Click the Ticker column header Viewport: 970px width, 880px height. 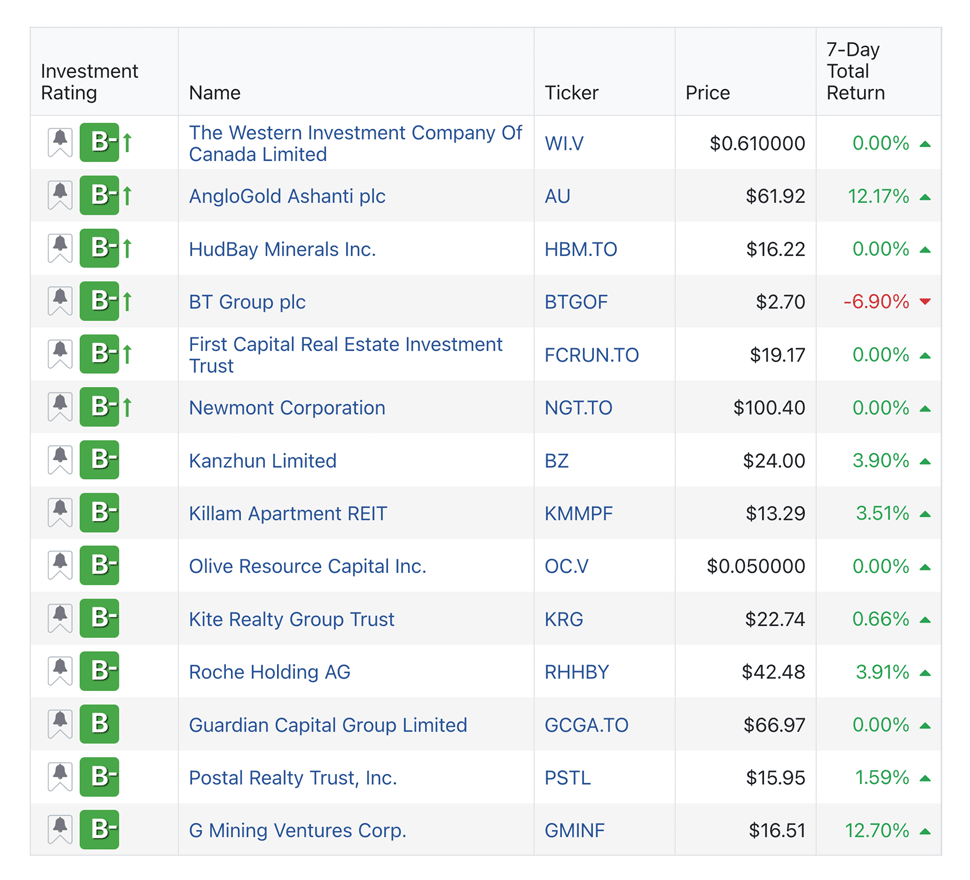(x=571, y=93)
